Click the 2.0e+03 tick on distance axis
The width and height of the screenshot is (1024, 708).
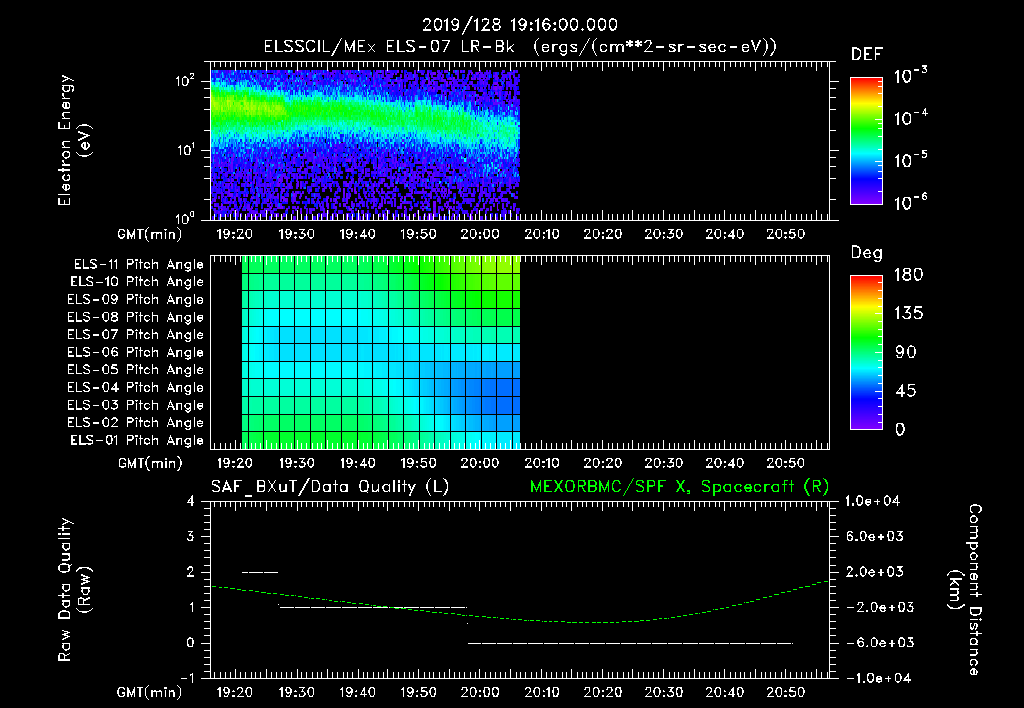coord(875,572)
